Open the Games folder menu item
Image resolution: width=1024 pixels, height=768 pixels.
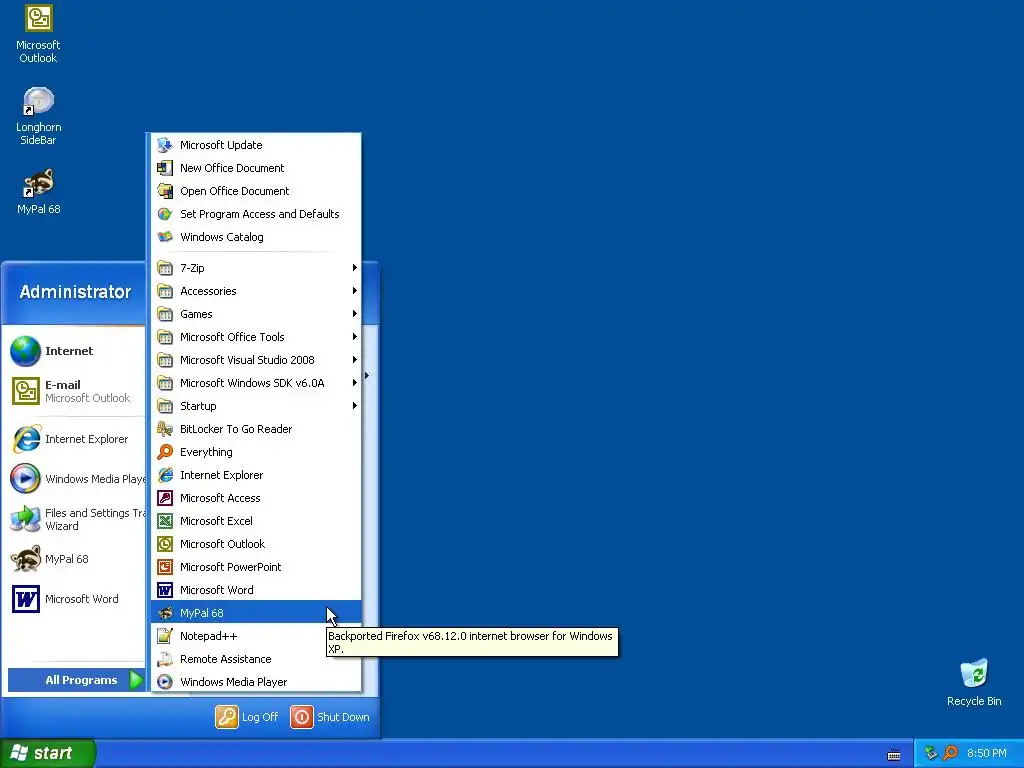(256, 313)
